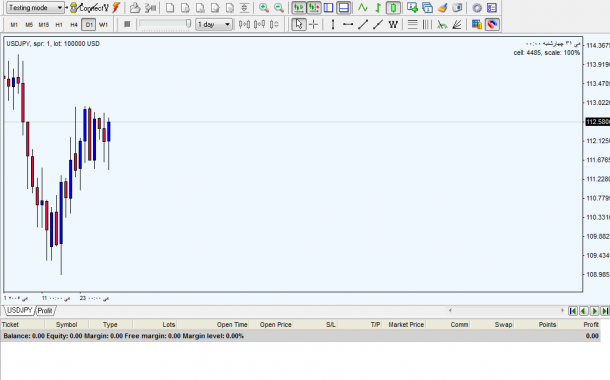Switch to the Profit tab
Screen dimensions: 610x380
45,311
